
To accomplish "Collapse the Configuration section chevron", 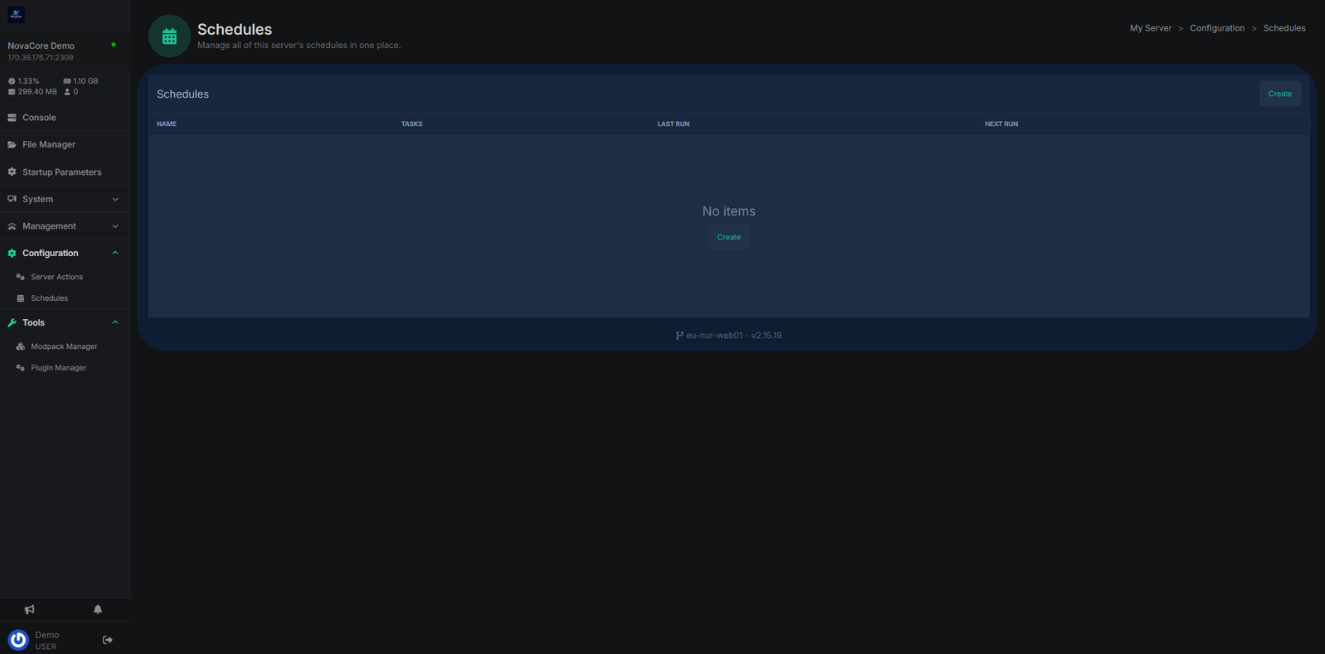I will [115, 253].
